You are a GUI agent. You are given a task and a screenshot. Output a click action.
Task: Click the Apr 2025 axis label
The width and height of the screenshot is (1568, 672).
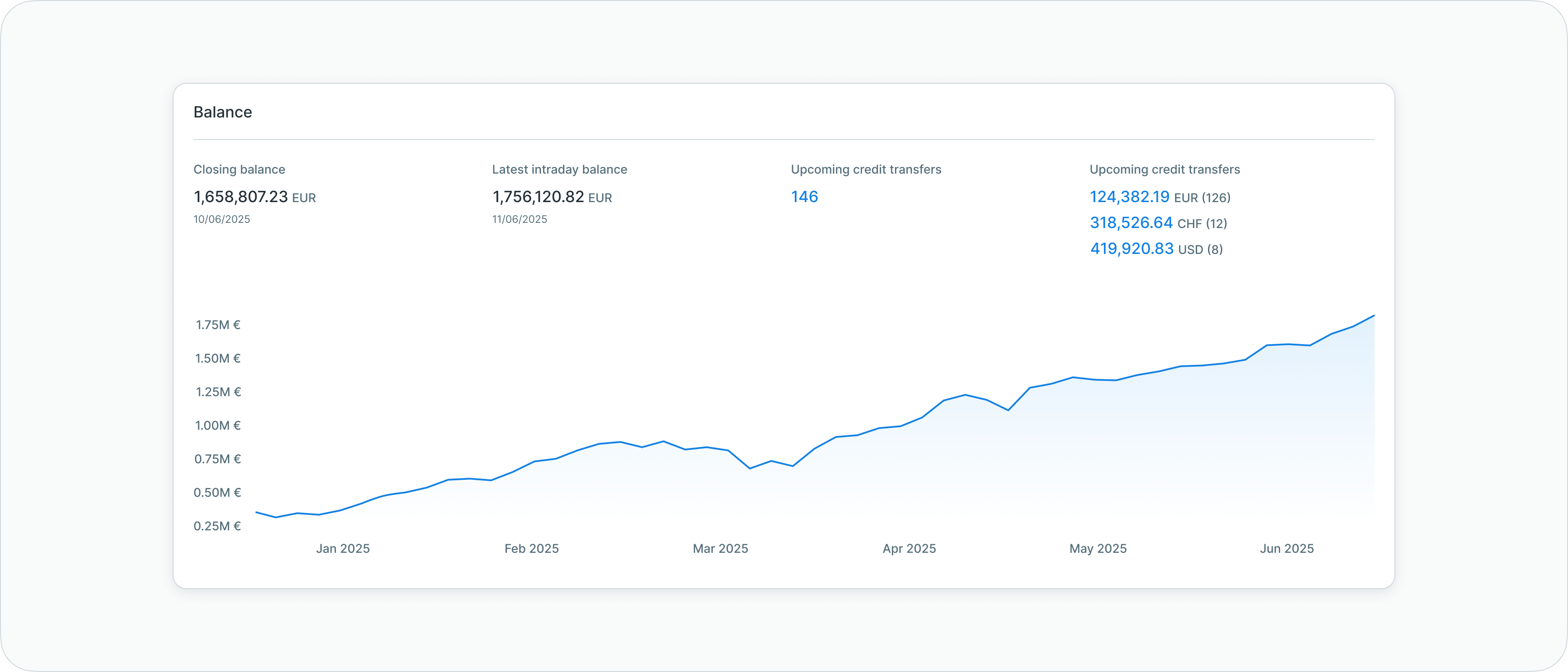[x=909, y=548]
